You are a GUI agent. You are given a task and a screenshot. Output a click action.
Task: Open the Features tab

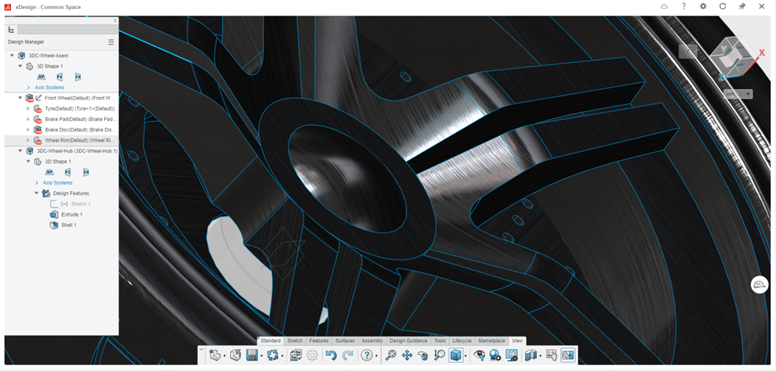[x=319, y=341]
